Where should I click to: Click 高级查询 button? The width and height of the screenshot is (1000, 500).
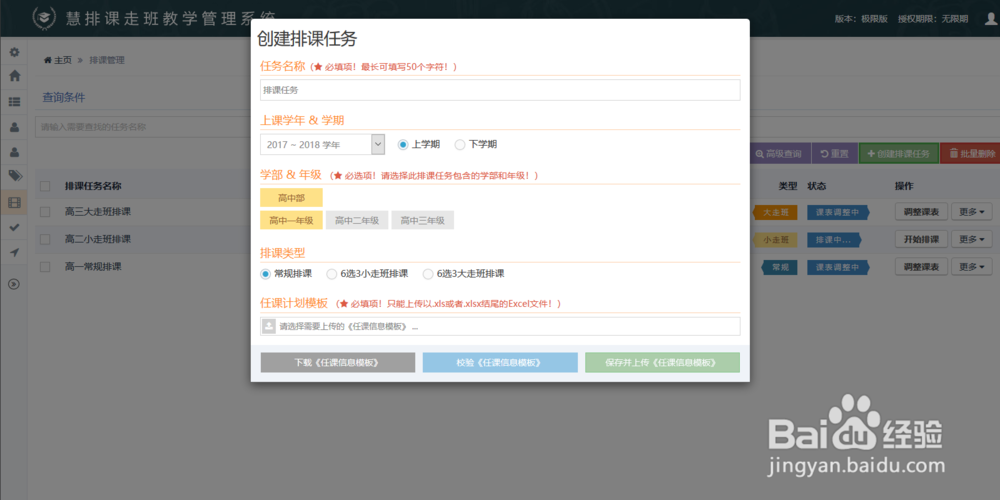tap(779, 154)
